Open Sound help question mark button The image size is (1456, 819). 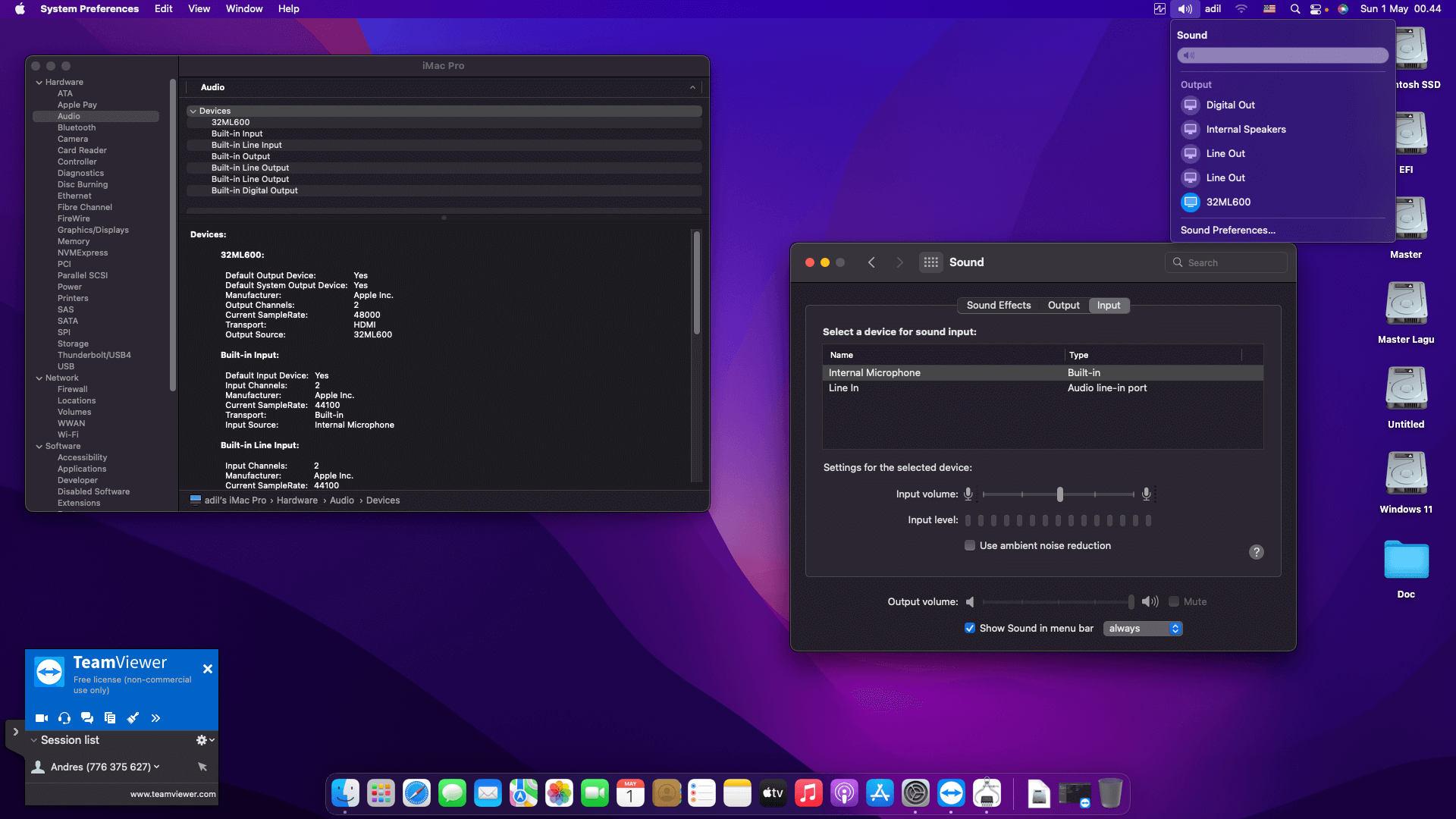(1257, 552)
